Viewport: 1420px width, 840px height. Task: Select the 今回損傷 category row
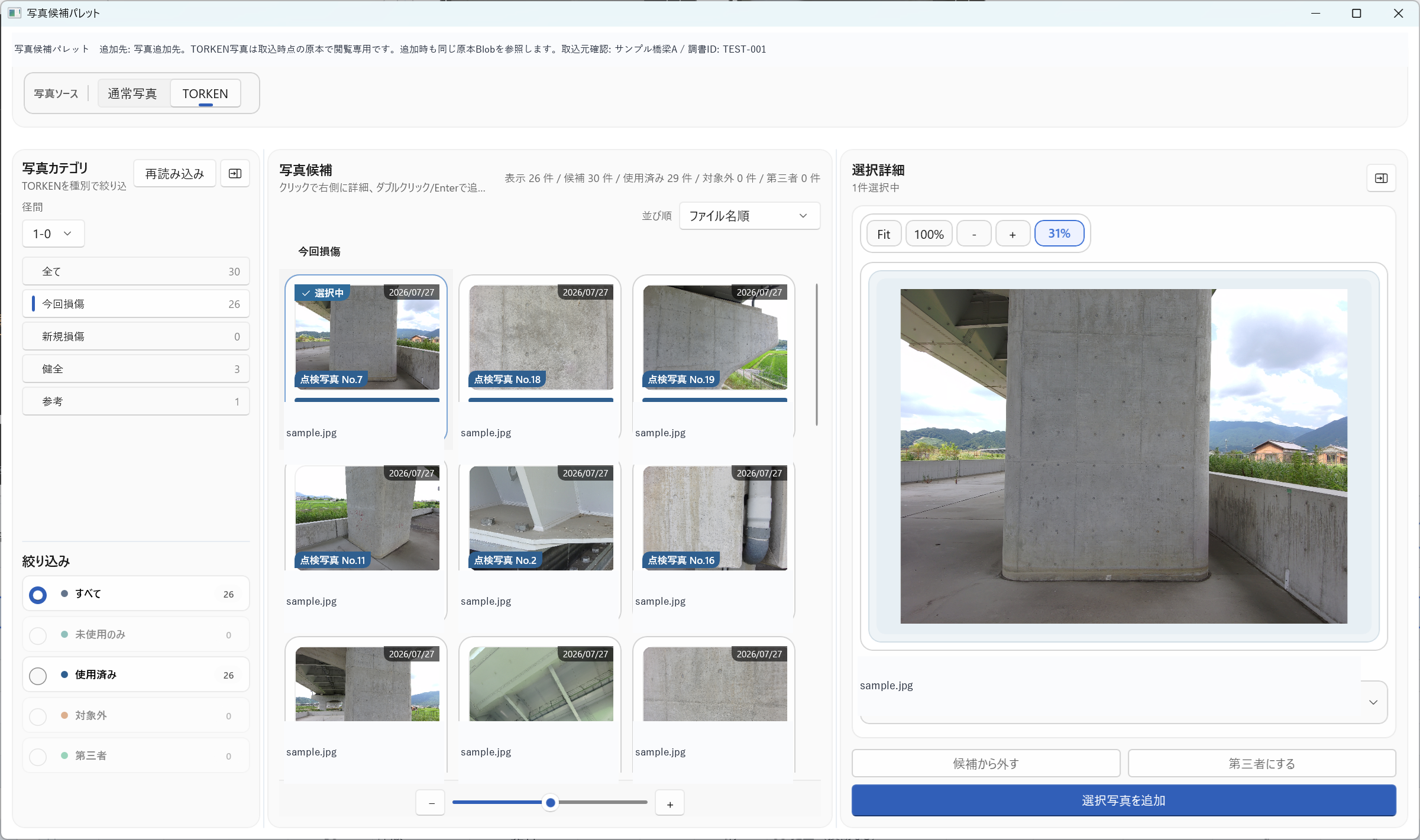tap(136, 304)
